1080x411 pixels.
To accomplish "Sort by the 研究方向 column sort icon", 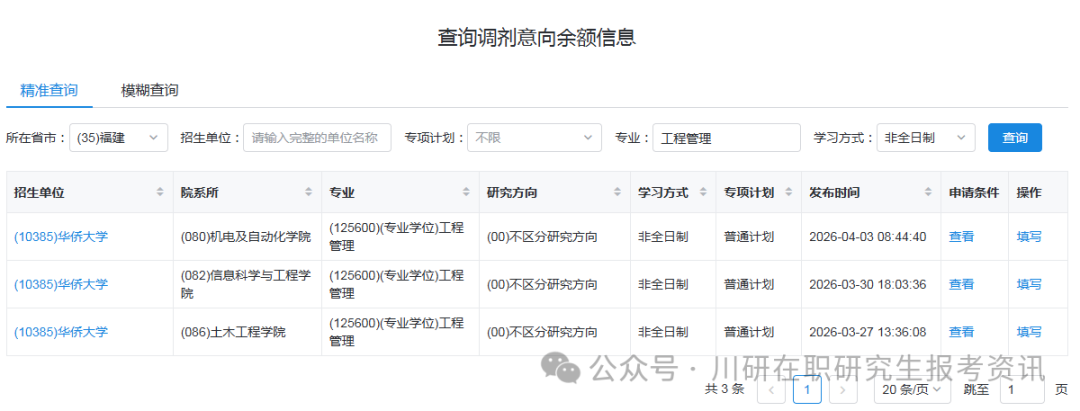I will (x=617, y=192).
